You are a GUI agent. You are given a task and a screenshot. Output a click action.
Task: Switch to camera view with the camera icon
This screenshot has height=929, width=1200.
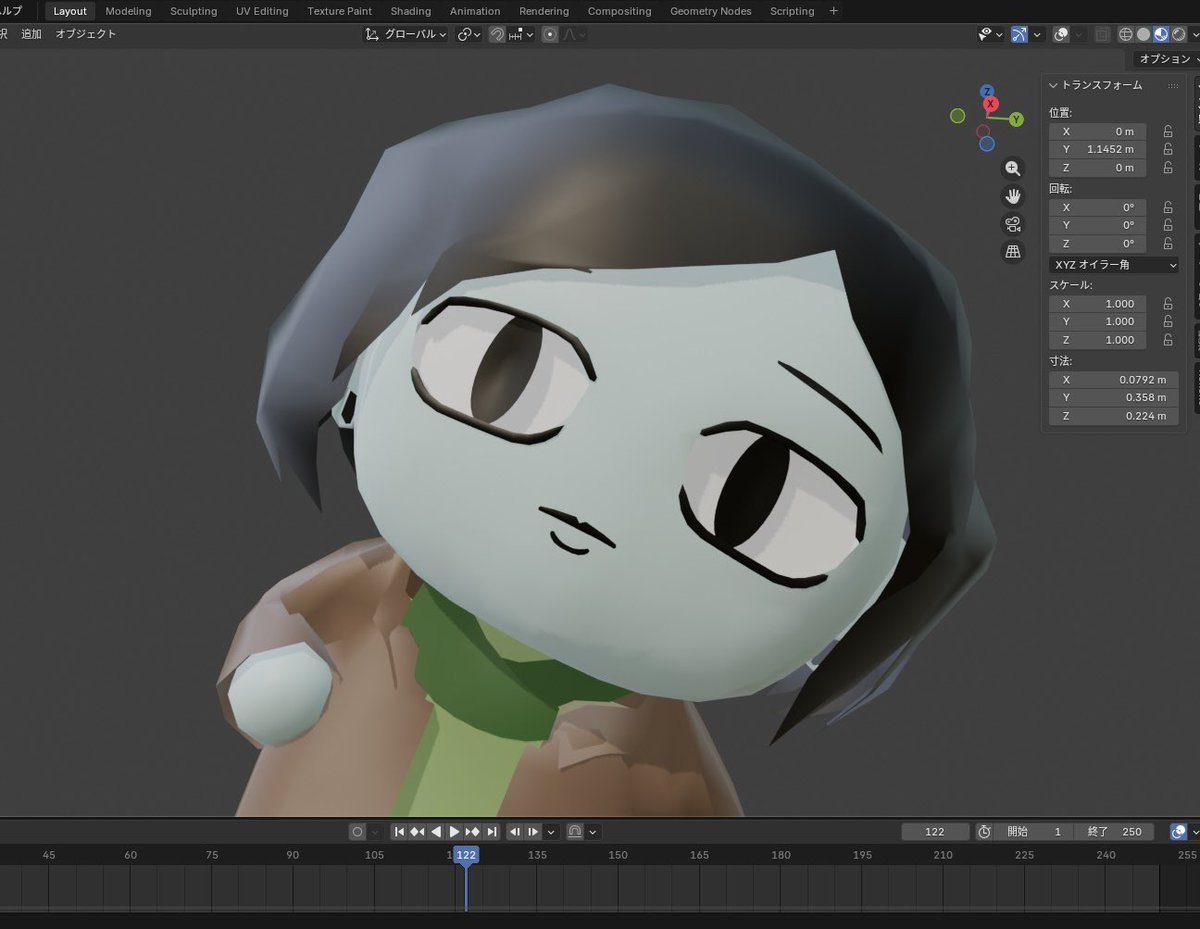(1013, 224)
